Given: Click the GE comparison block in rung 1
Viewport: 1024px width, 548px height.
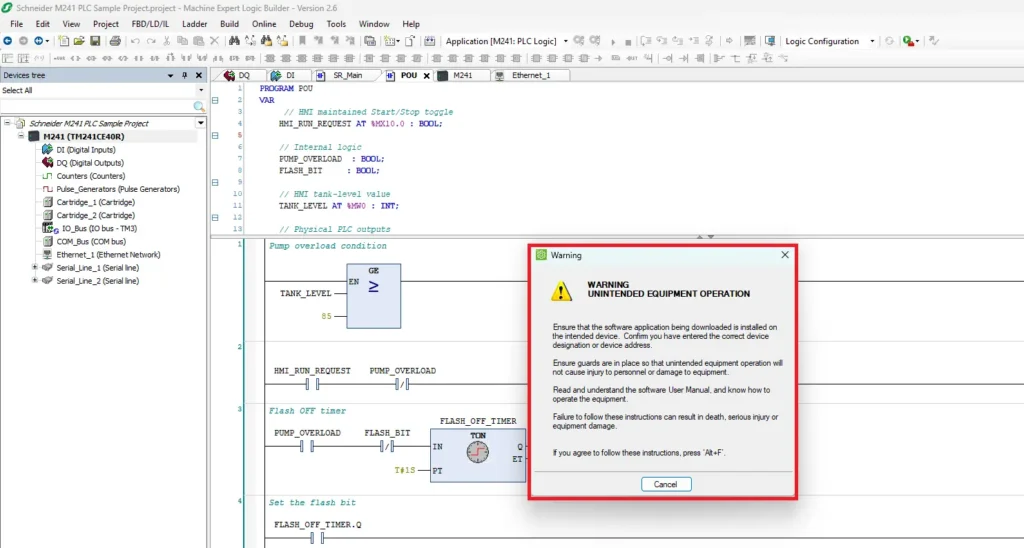Looking at the screenshot, I should 374,296.
